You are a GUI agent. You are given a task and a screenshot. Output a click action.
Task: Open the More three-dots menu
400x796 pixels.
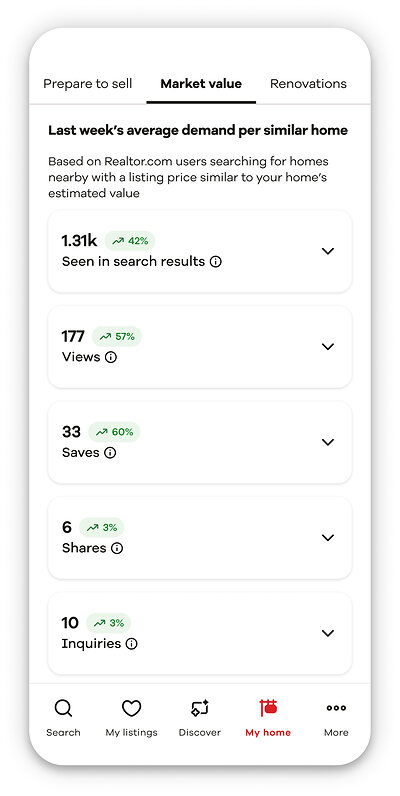click(x=336, y=708)
